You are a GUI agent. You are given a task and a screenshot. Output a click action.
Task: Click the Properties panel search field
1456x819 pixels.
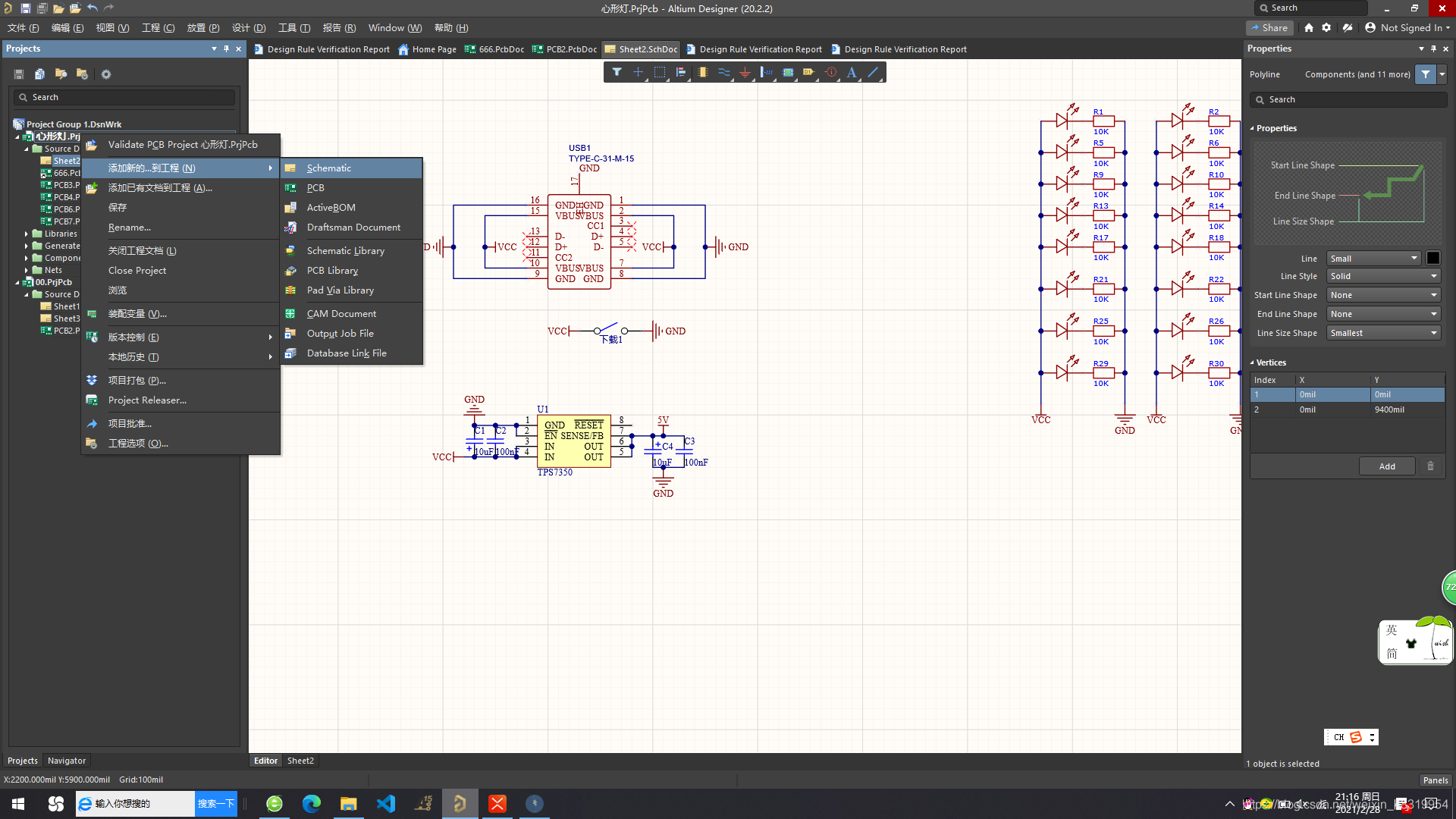1348,99
